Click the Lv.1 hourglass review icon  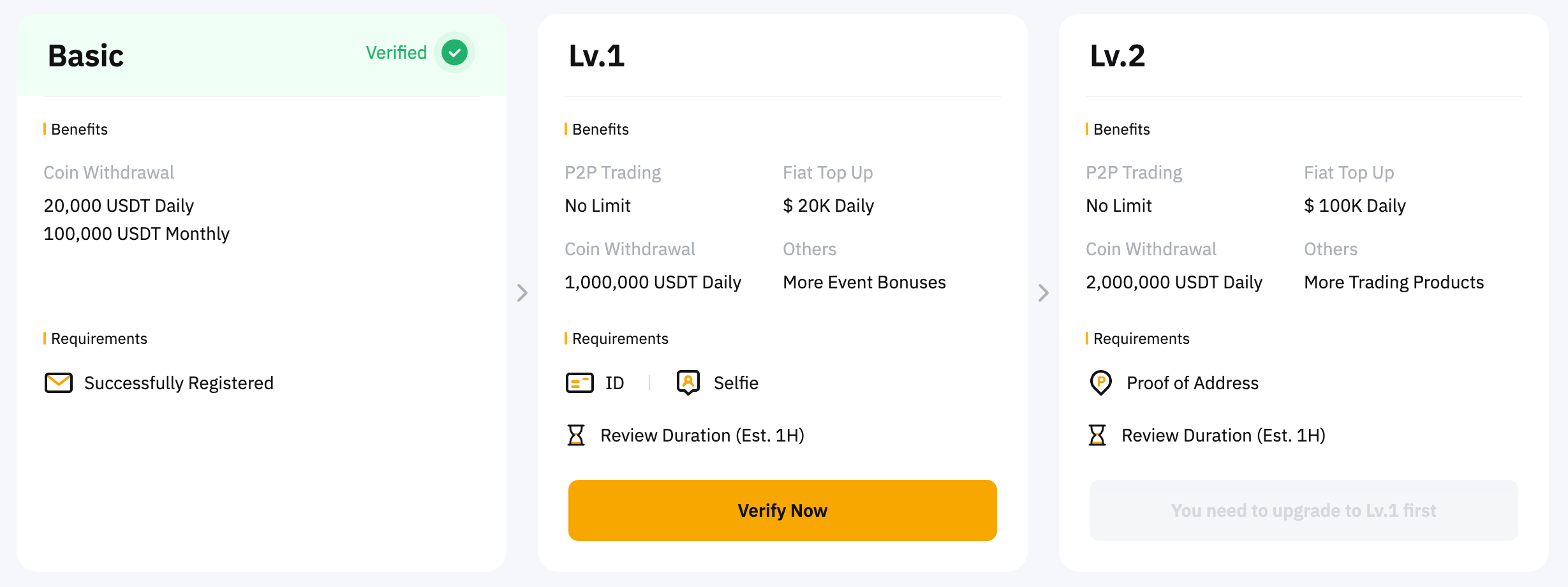coord(576,435)
